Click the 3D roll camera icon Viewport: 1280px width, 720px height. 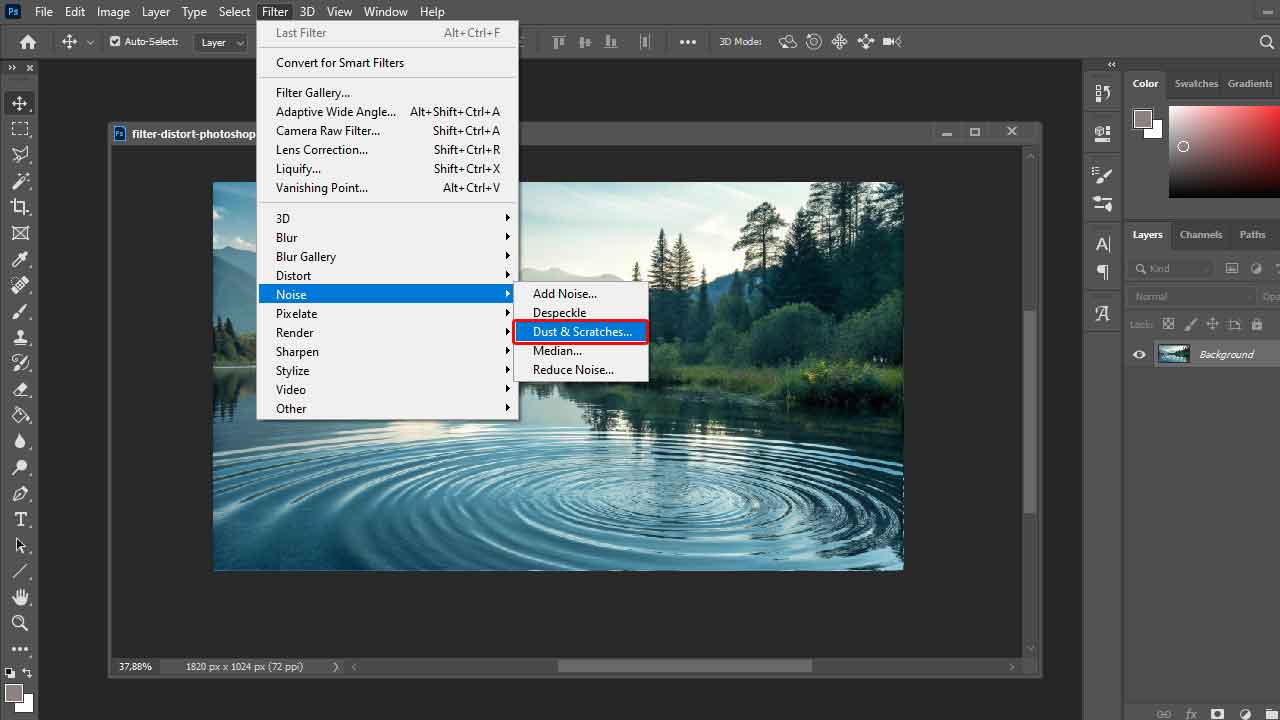(814, 42)
